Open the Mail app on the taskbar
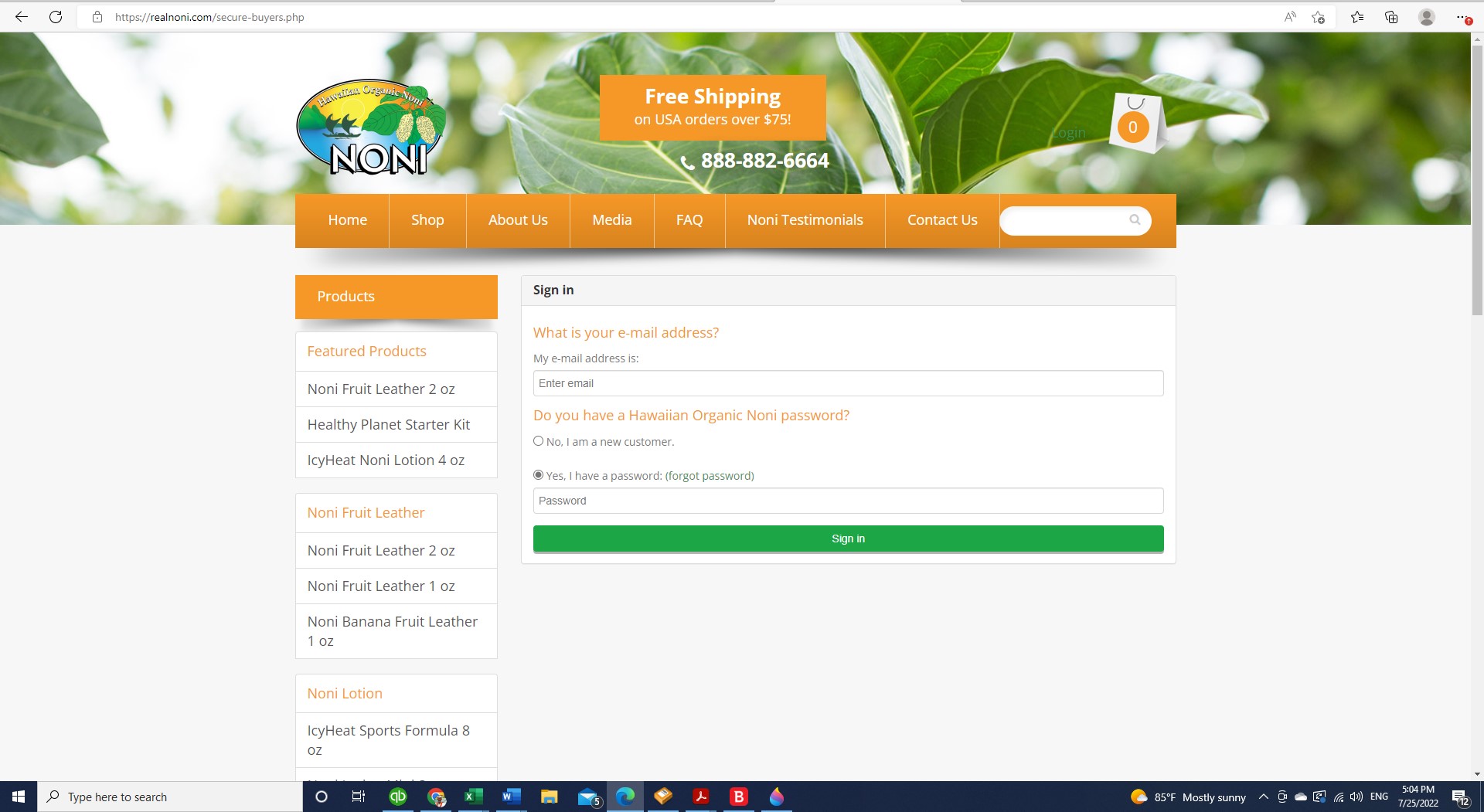The width and height of the screenshot is (1484, 812). coord(588,797)
